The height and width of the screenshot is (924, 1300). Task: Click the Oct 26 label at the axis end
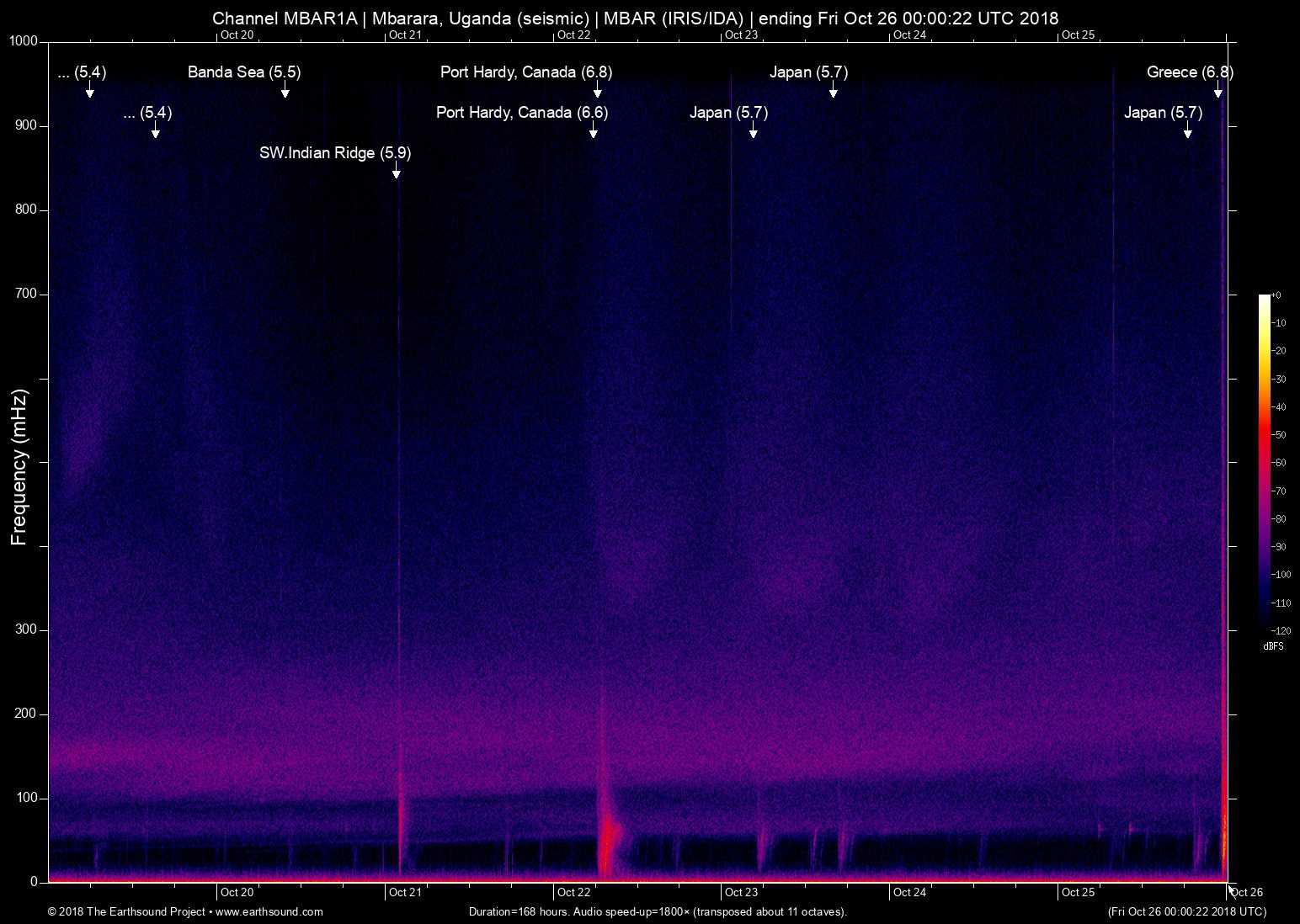(1247, 892)
